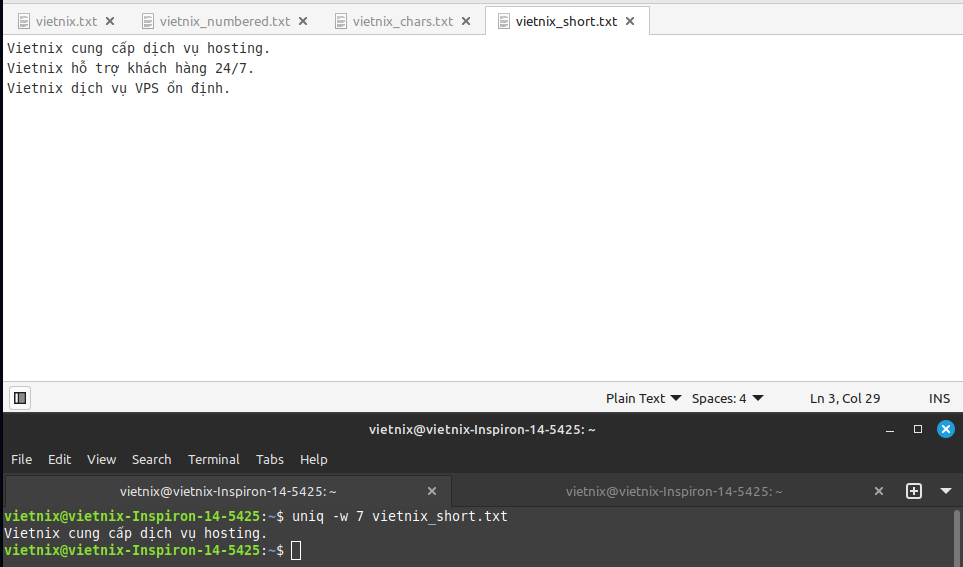Open the Spaces: 4 indentation dropdown
Screen dimensions: 963x567
point(727,398)
